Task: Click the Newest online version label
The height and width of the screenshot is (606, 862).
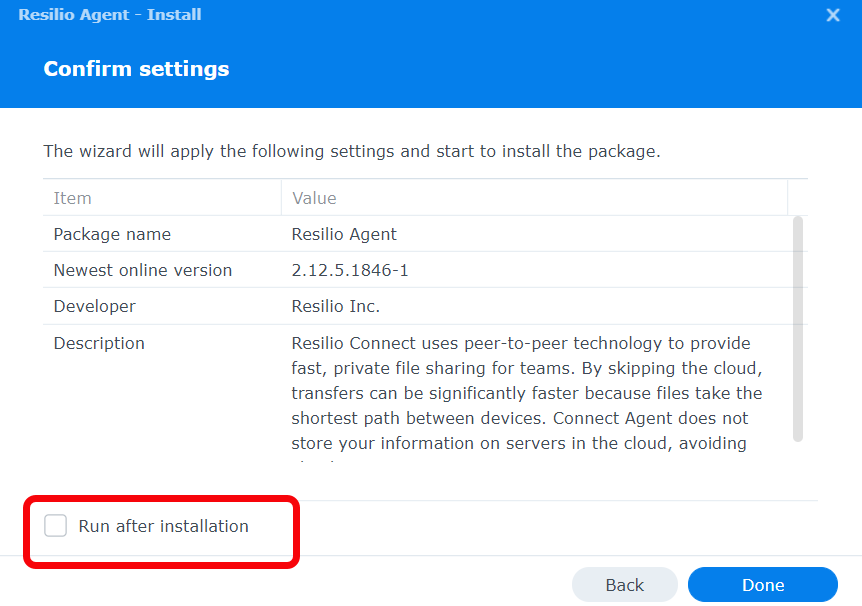Action: coord(143,270)
